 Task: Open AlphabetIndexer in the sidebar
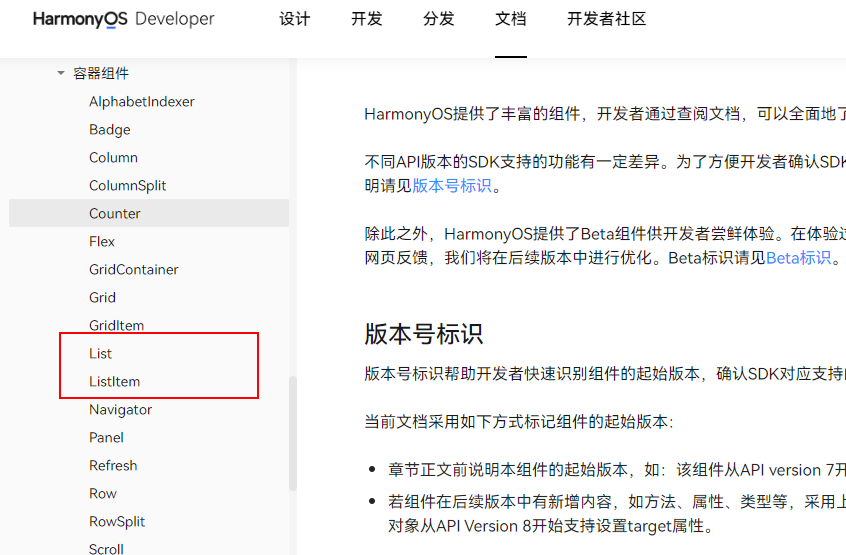tap(142, 101)
